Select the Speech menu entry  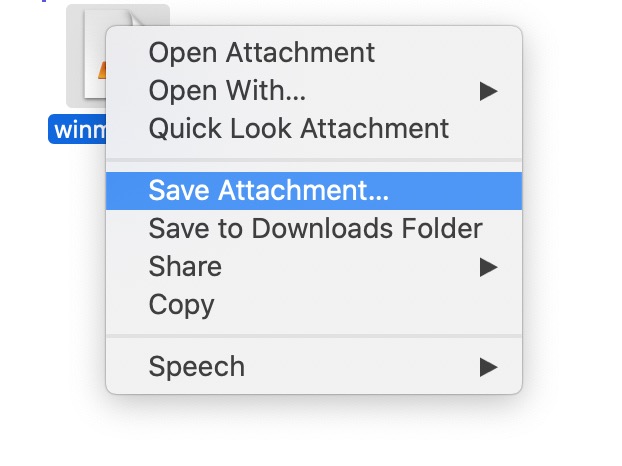point(196,366)
